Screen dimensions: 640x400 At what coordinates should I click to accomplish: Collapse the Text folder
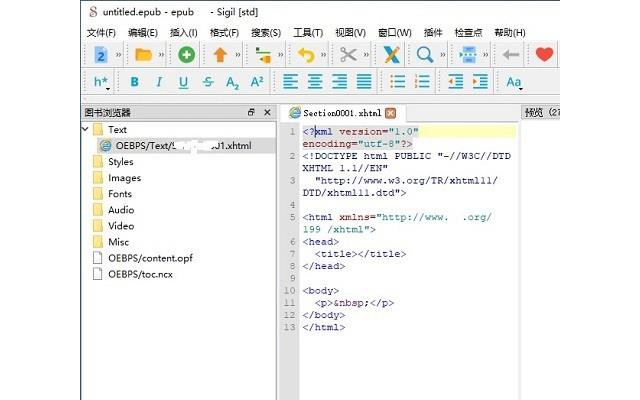click(x=85, y=129)
